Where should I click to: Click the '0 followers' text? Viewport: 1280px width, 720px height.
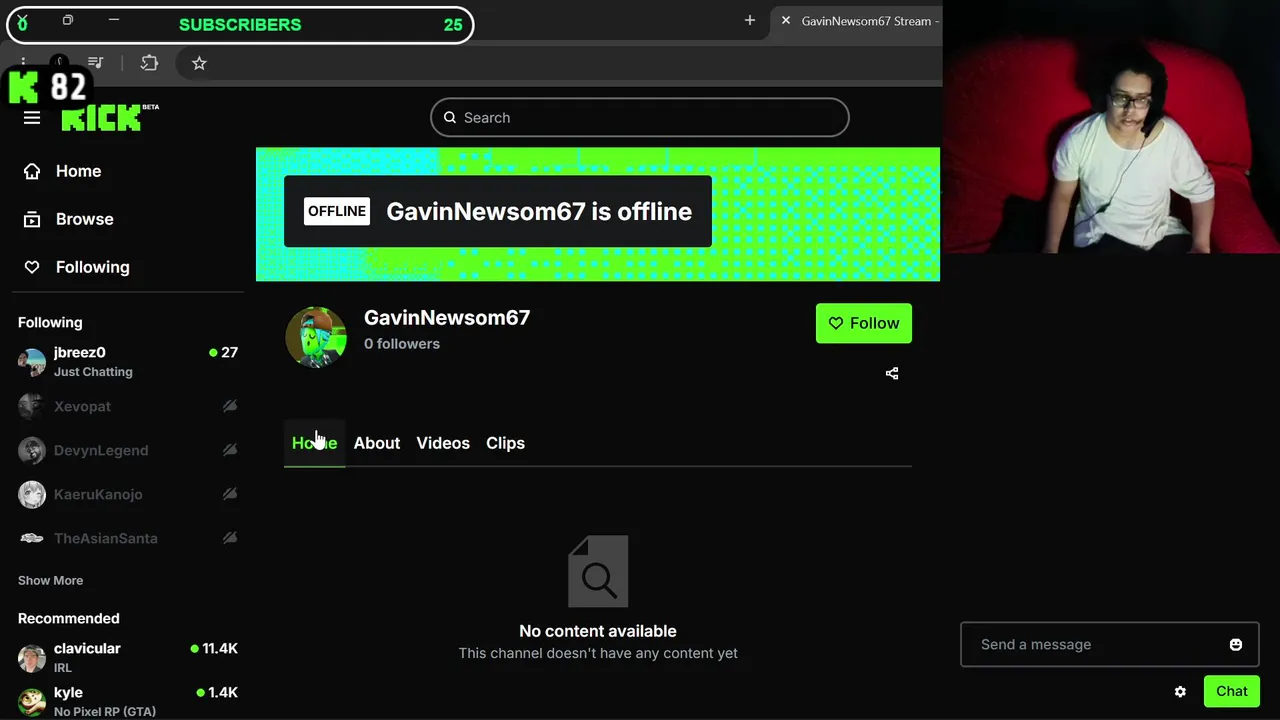pos(402,344)
